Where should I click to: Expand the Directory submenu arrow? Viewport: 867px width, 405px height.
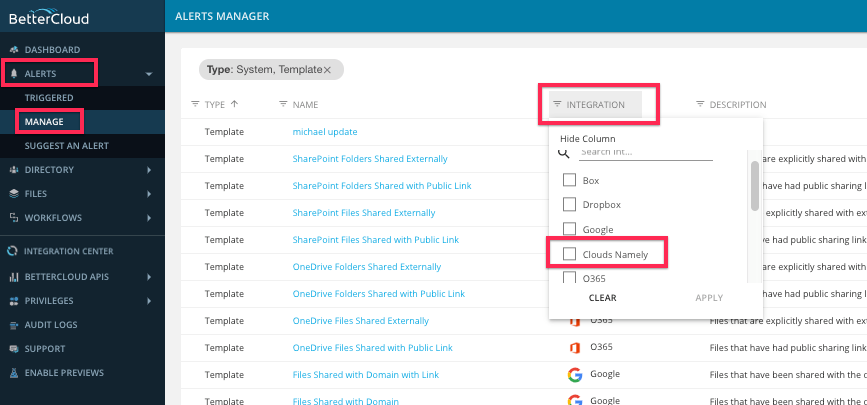(148, 170)
